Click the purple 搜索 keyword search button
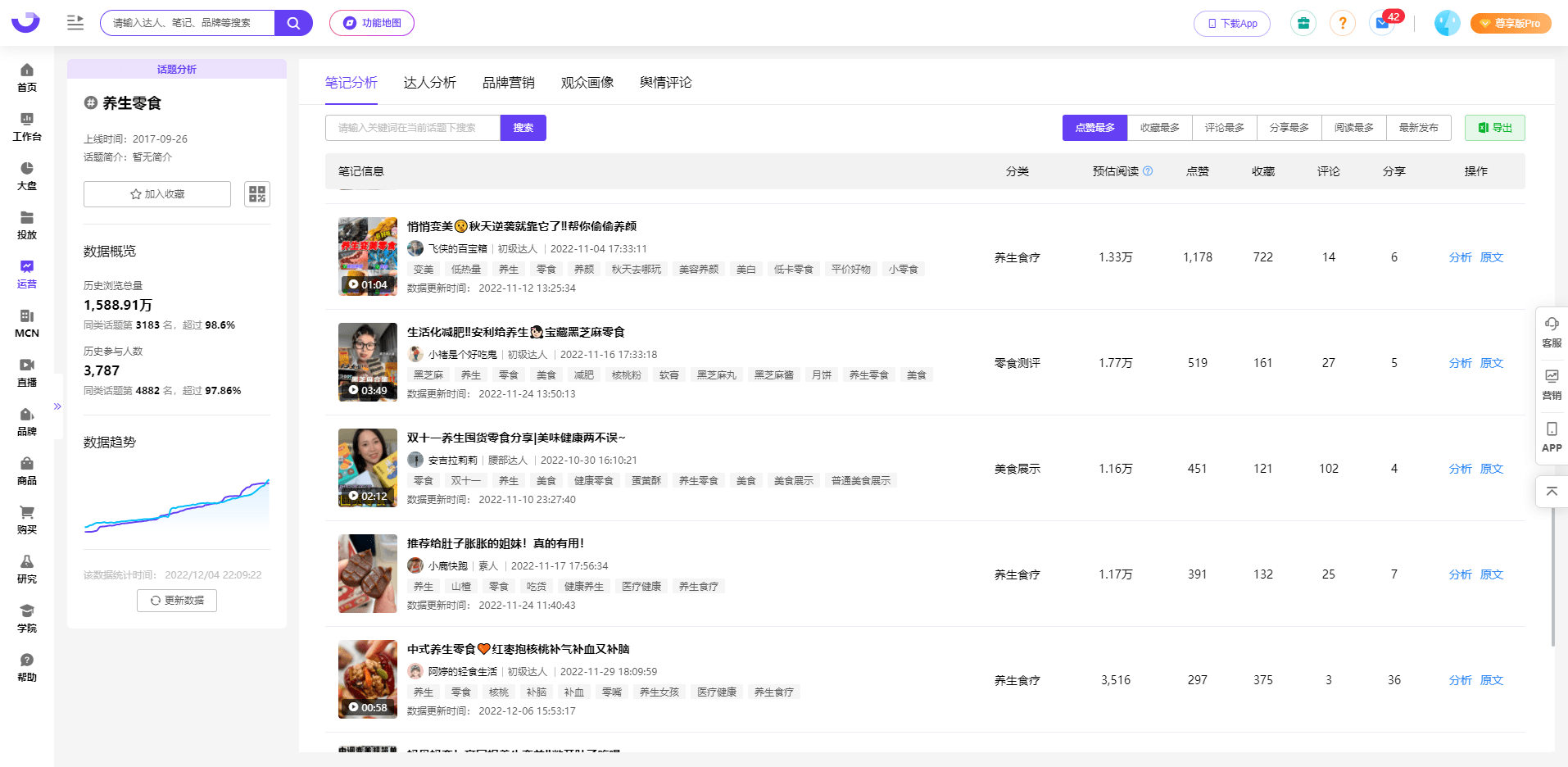This screenshot has width=1568, height=767. click(523, 128)
